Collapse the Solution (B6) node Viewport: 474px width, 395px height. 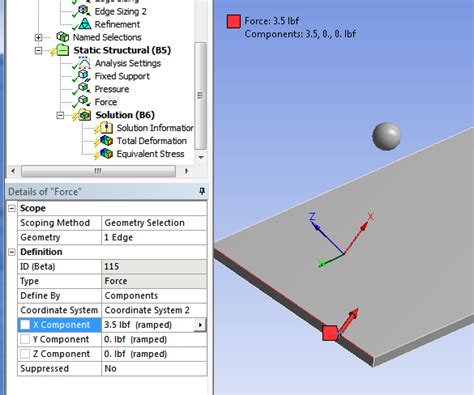(60, 115)
